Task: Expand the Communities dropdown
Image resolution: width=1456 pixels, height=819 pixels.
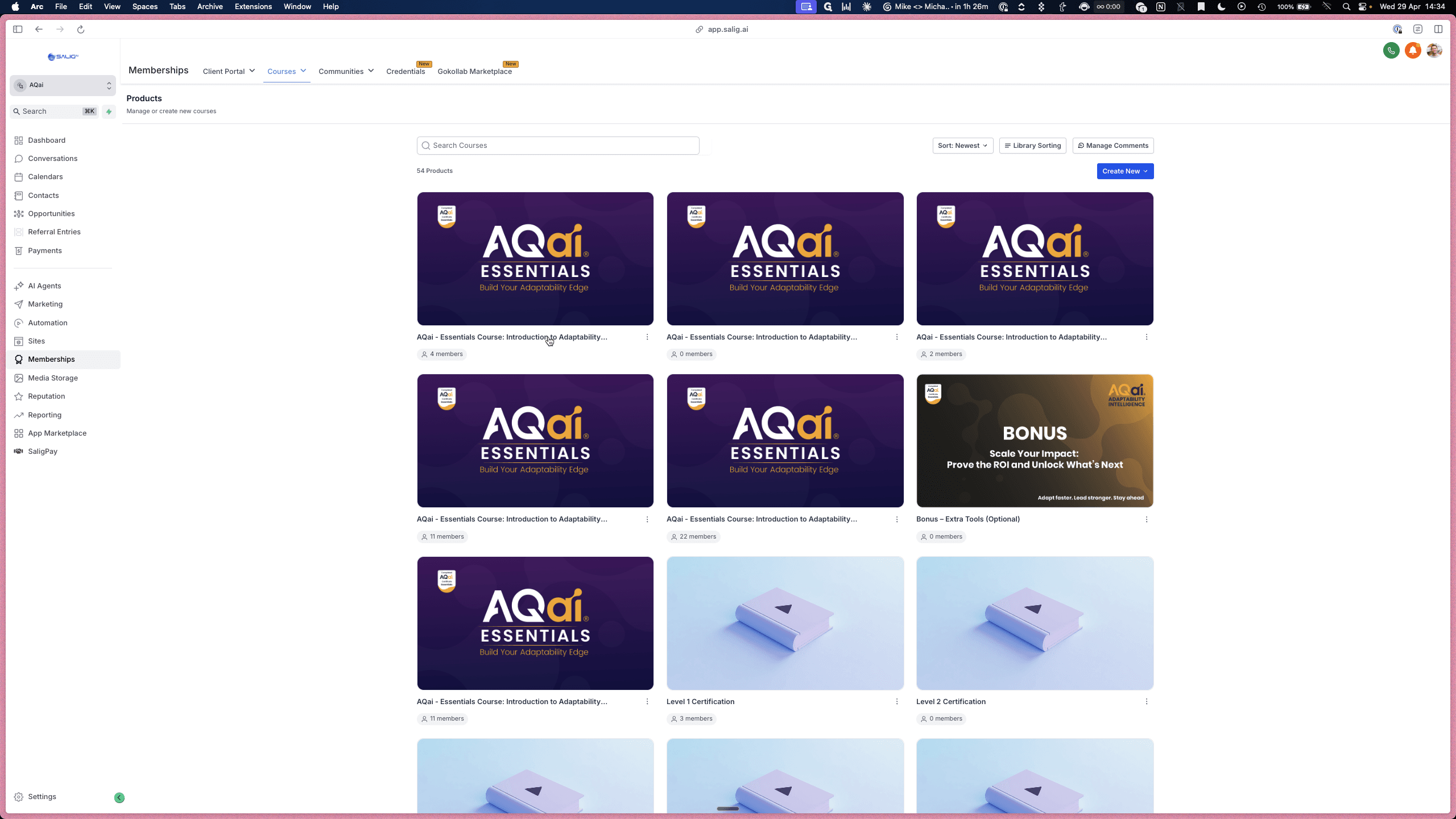Action: click(x=346, y=71)
